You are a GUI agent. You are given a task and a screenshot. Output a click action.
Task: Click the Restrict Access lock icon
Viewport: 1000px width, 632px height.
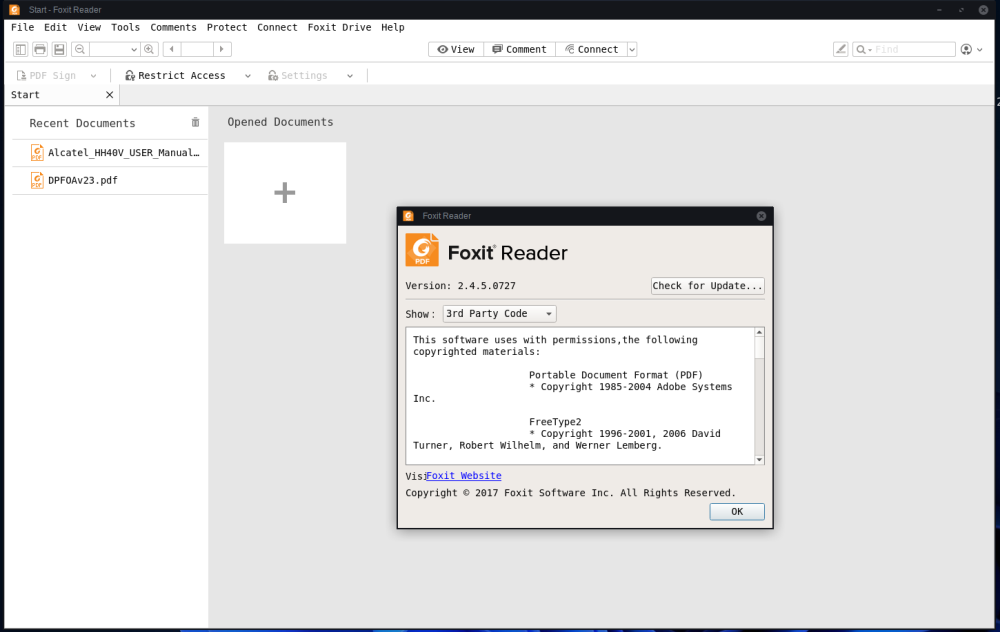coord(129,75)
